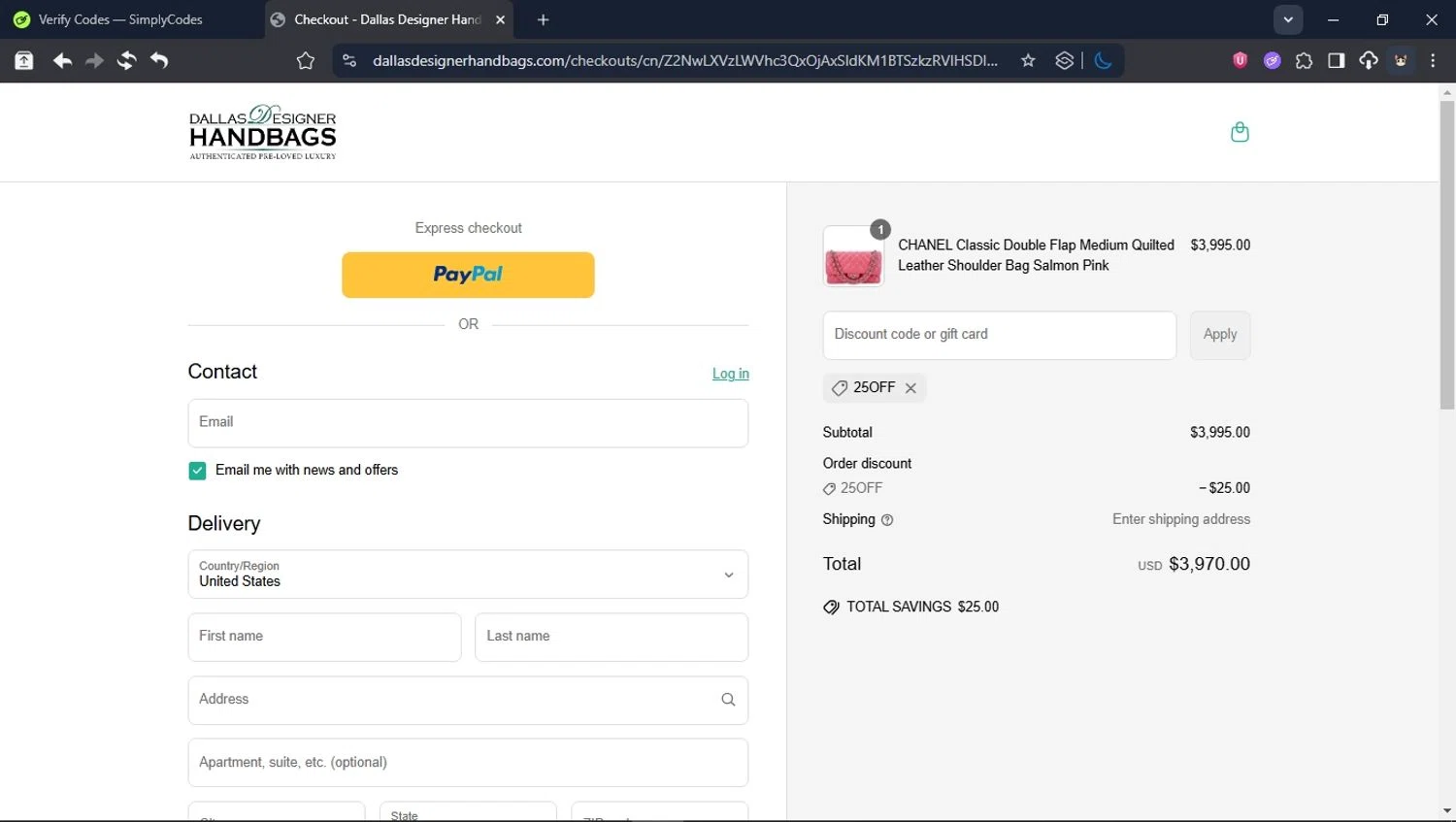The height and width of the screenshot is (822, 1456).
Task: Focus the Email input field
Action: (468, 423)
